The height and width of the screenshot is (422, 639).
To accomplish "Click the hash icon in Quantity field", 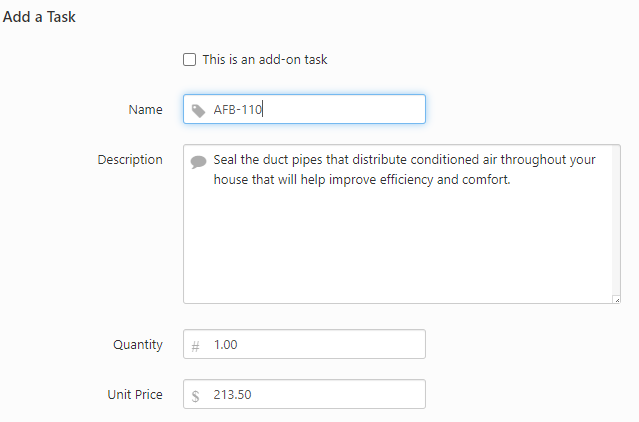I will tap(196, 346).
